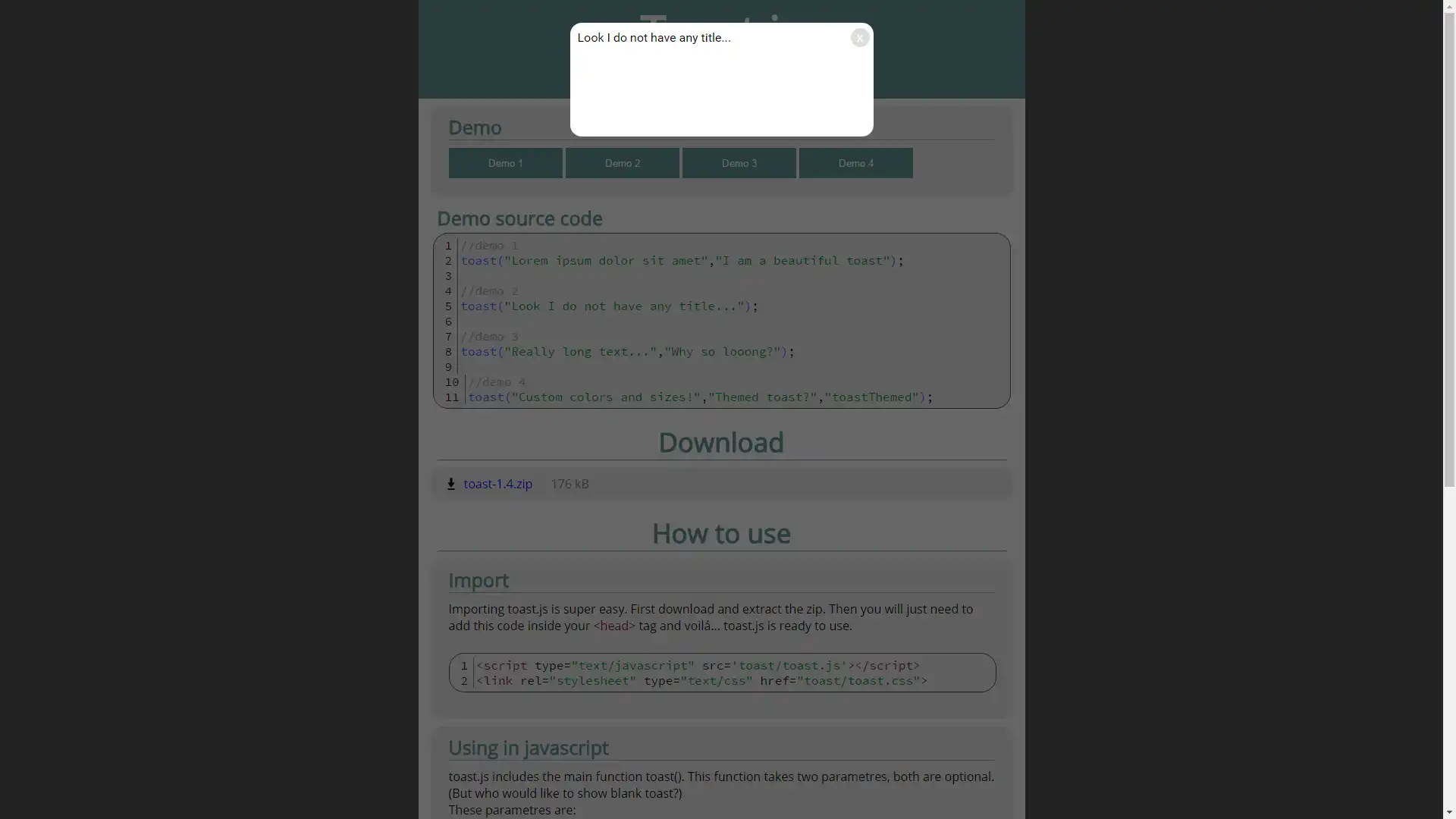Trigger the Demo 4 themed toast

point(856,163)
